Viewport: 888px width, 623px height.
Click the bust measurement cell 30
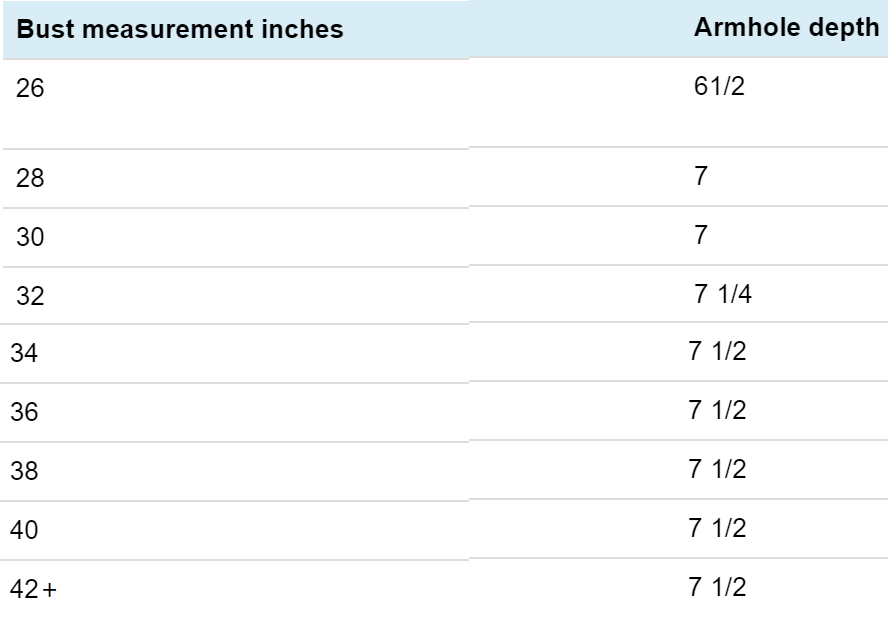tap(32, 237)
